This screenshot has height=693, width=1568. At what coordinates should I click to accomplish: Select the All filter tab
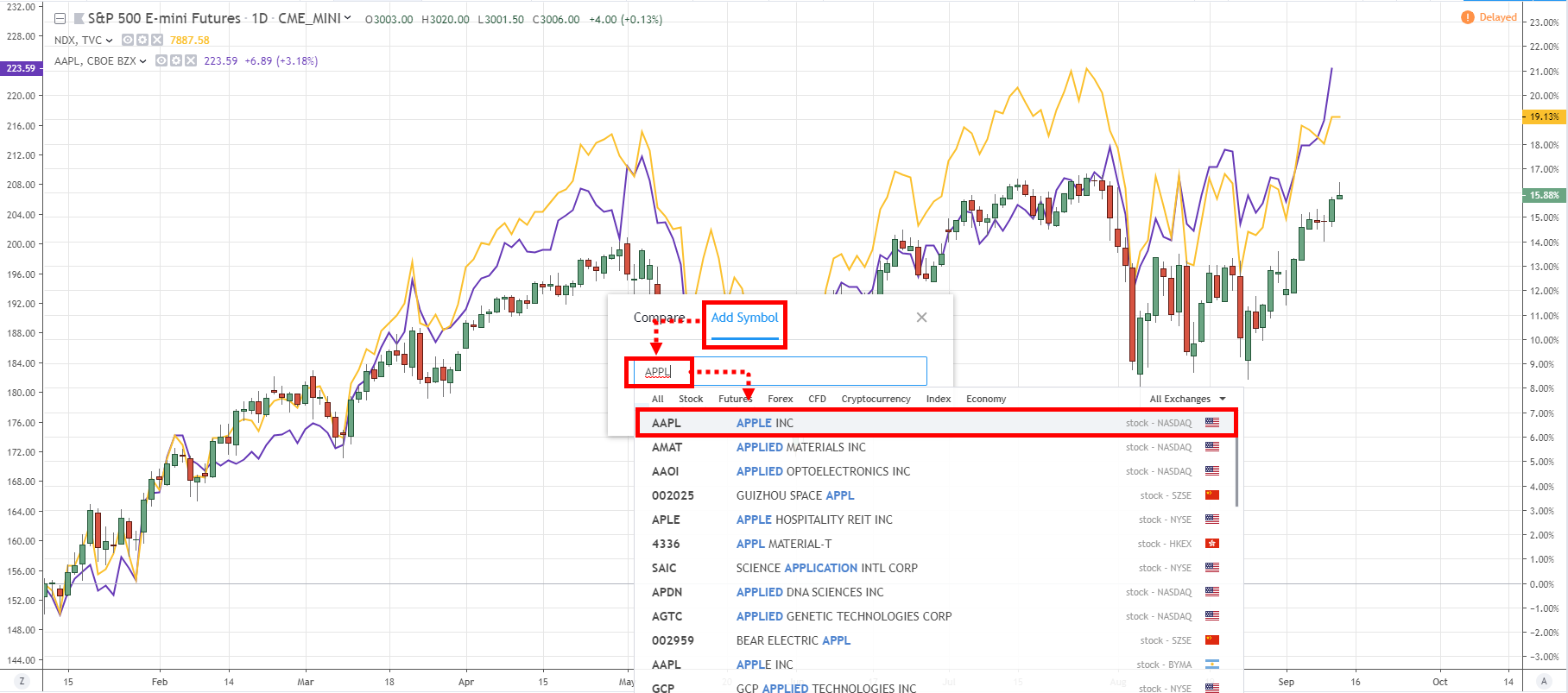pyautogui.click(x=658, y=399)
